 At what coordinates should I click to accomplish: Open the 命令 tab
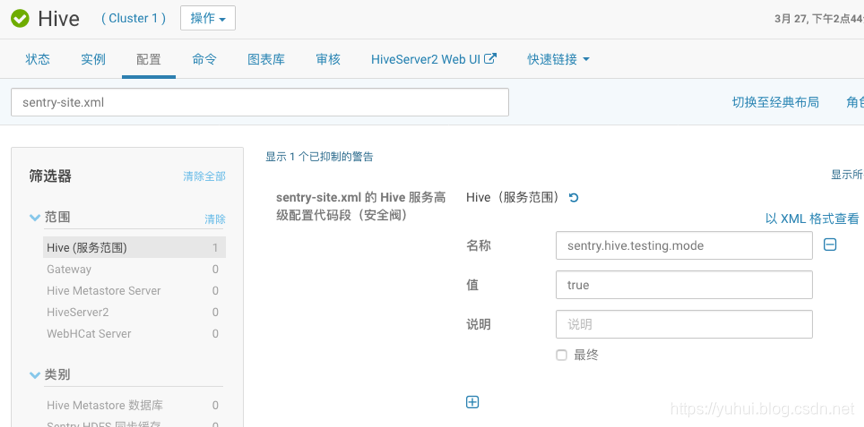point(204,59)
